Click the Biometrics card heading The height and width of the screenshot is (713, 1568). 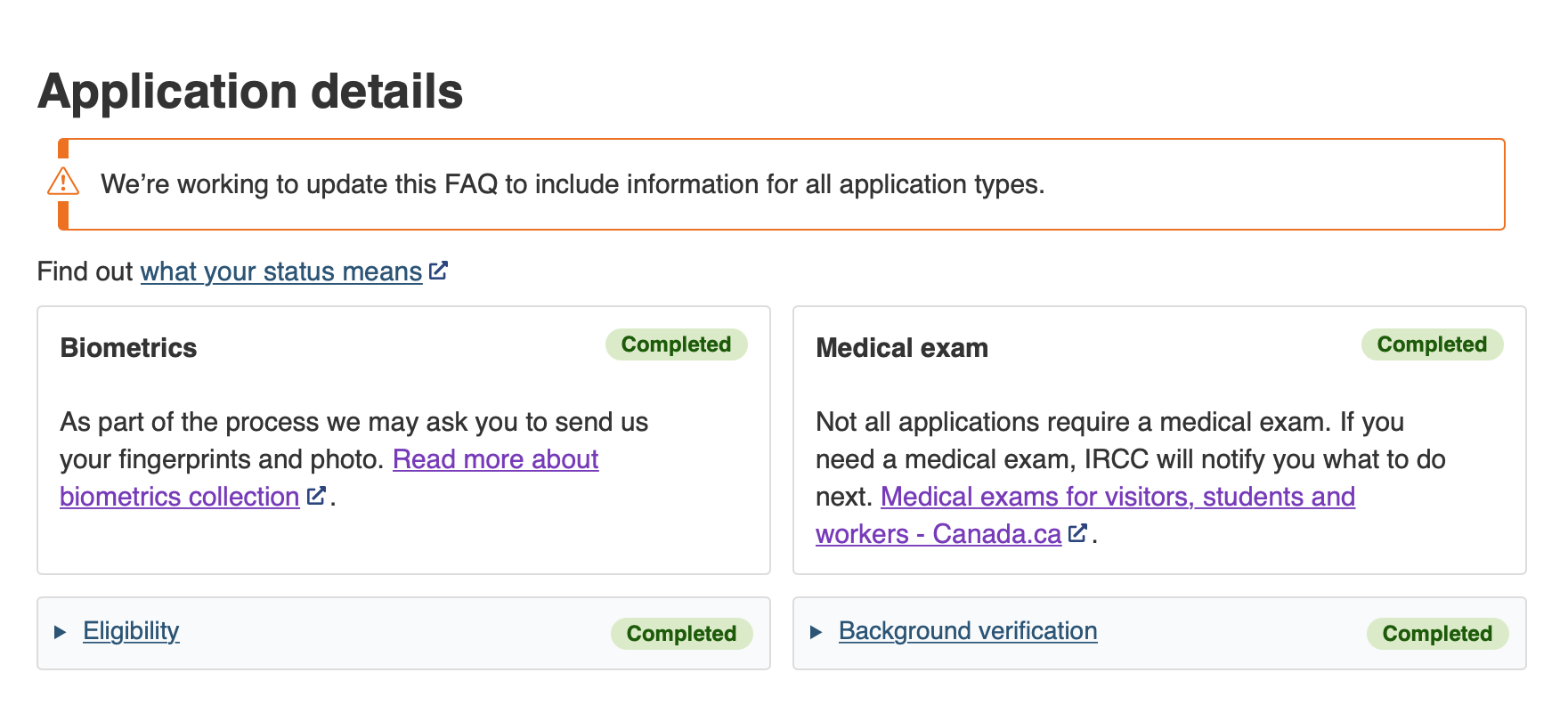click(128, 348)
